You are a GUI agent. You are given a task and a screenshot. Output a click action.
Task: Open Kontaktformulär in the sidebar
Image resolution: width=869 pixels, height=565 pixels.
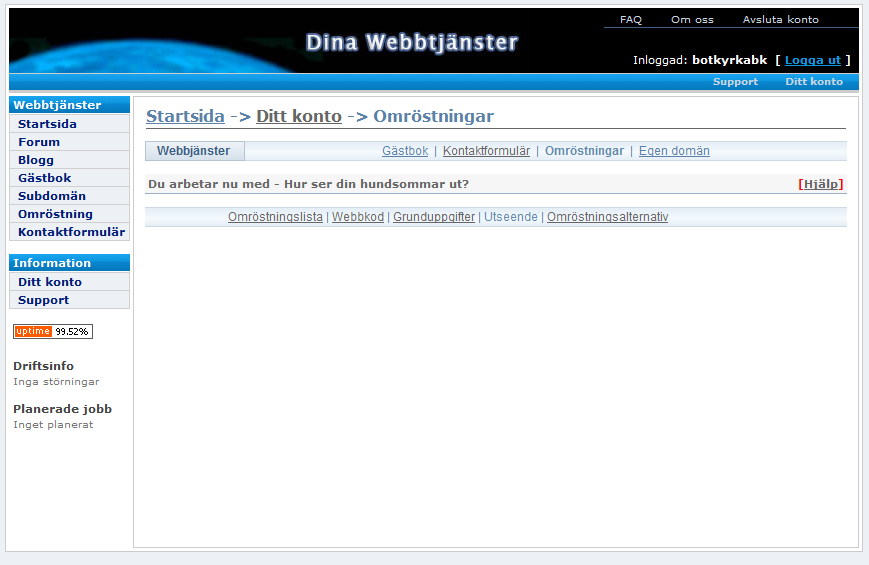(71, 232)
